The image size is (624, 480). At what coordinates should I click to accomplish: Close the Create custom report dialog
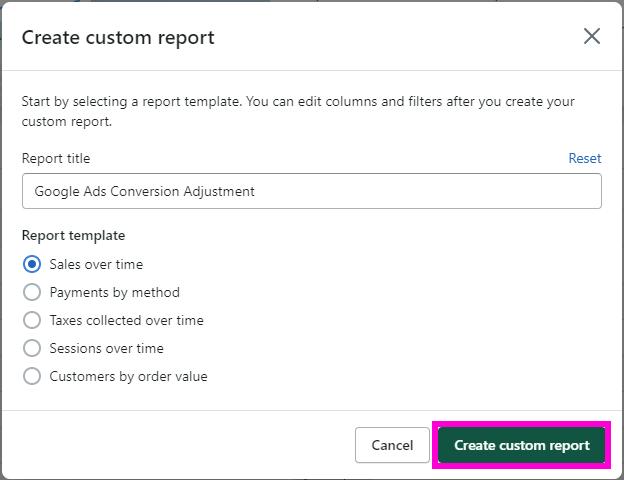[592, 37]
